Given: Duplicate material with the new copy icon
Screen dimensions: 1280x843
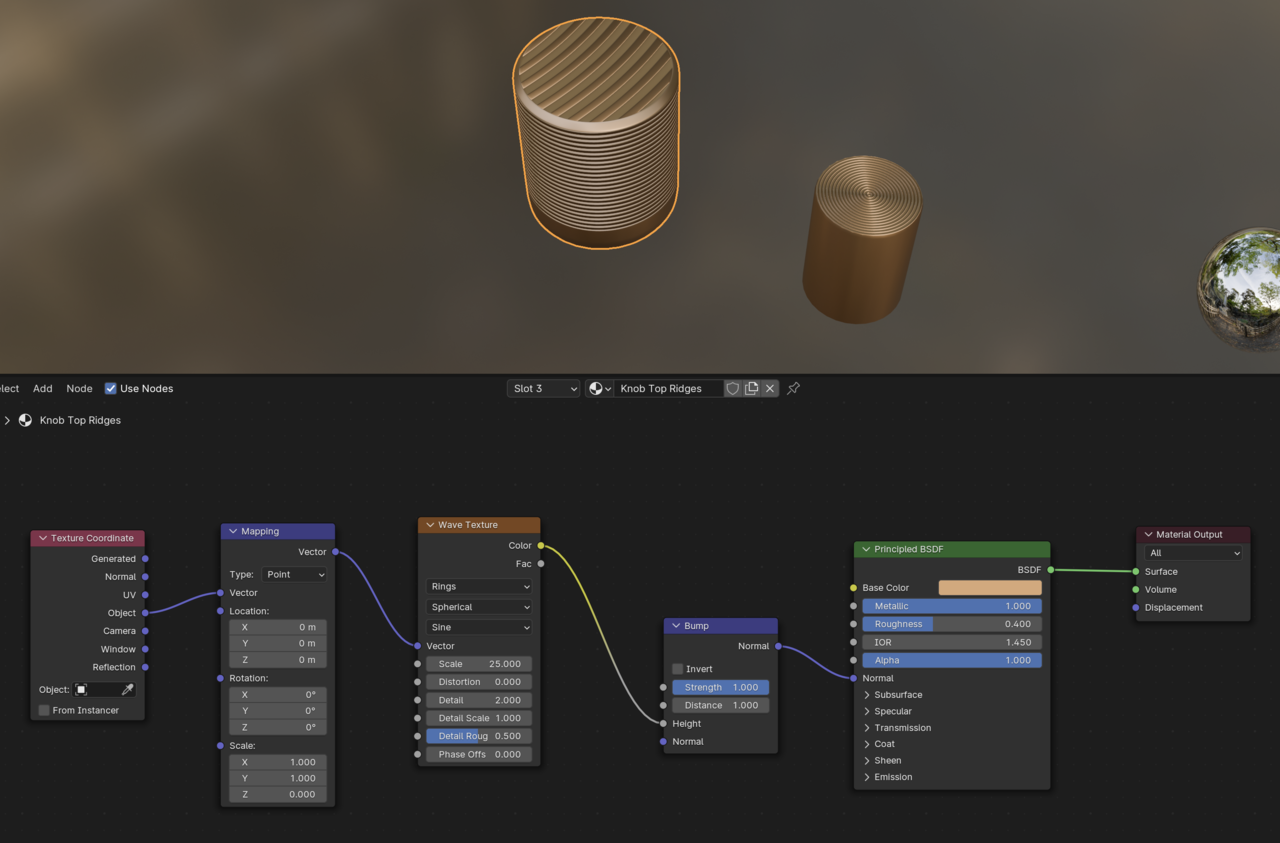Looking at the screenshot, I should [x=751, y=389].
